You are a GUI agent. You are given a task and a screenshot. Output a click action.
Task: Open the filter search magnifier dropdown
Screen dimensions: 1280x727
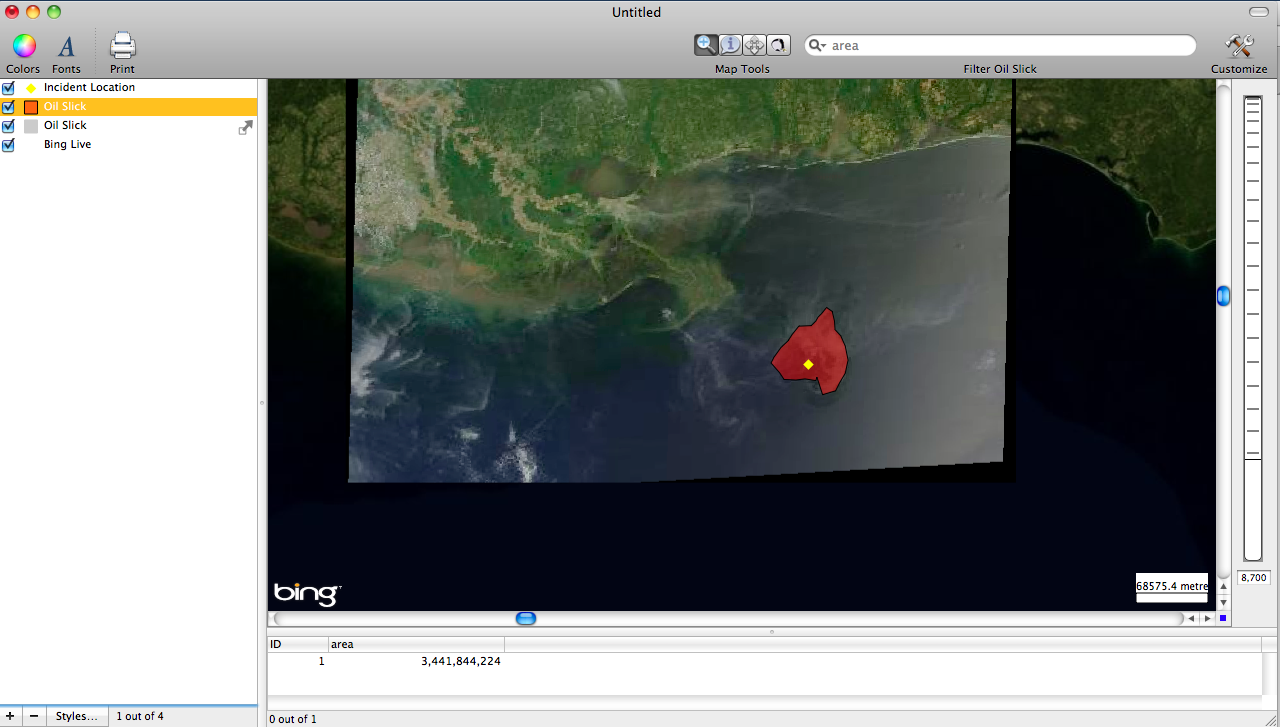(x=817, y=46)
